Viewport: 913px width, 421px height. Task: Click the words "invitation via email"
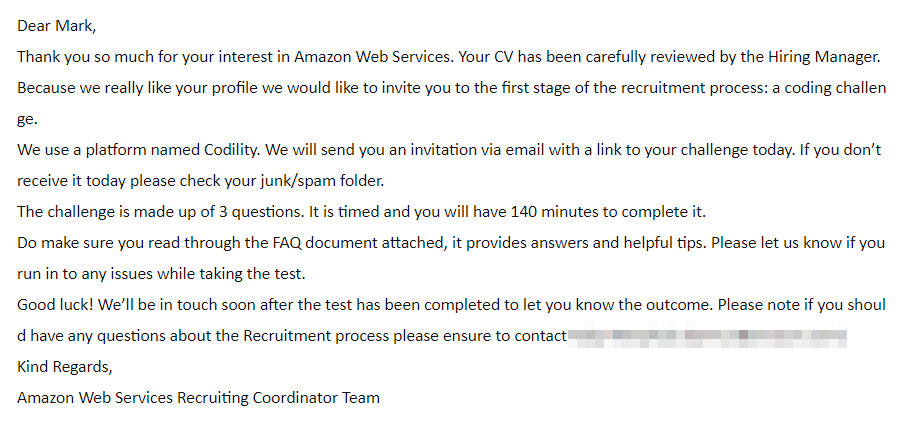[x=448, y=150]
